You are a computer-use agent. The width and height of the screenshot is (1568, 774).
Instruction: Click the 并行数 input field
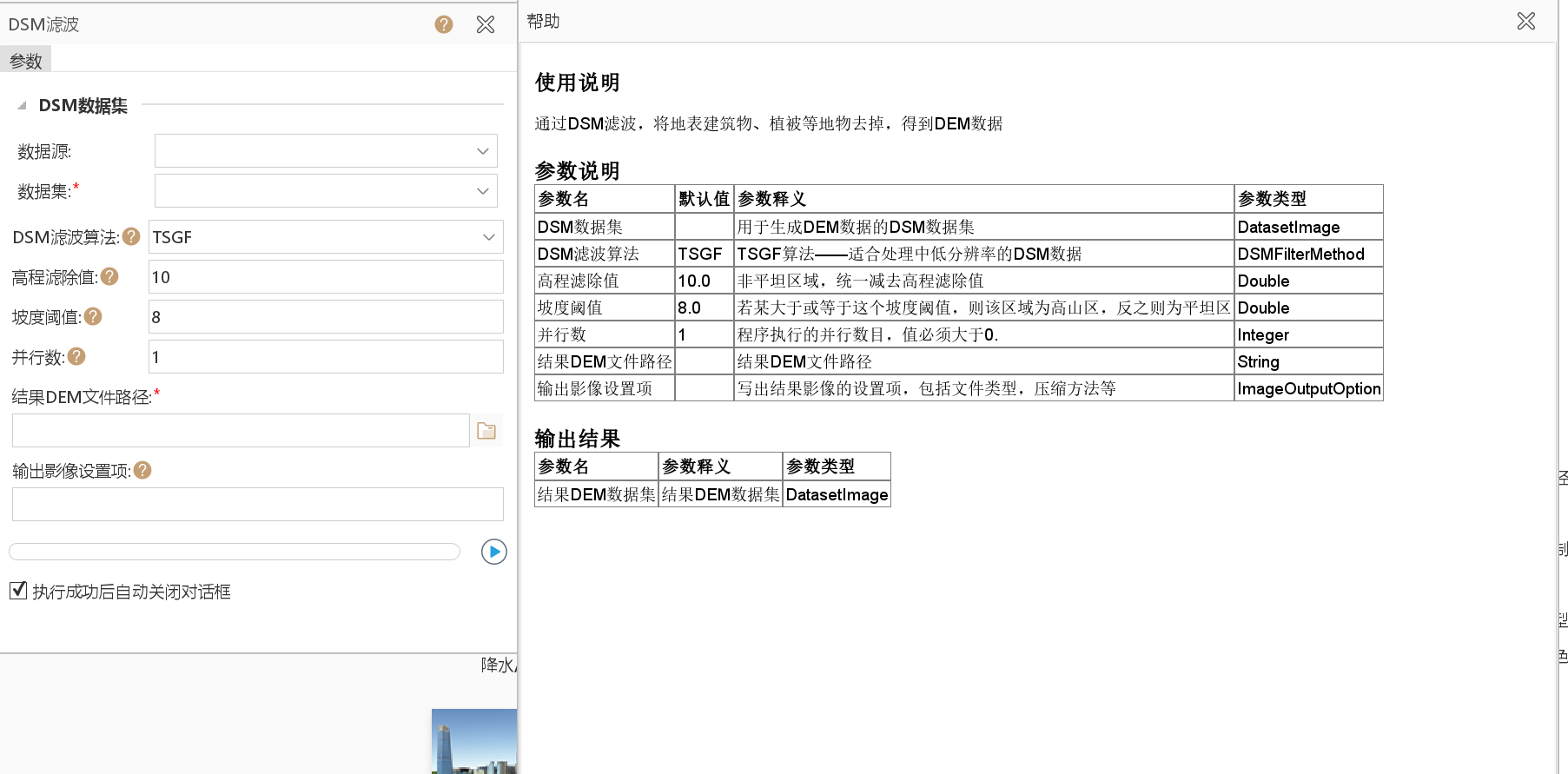(326, 357)
